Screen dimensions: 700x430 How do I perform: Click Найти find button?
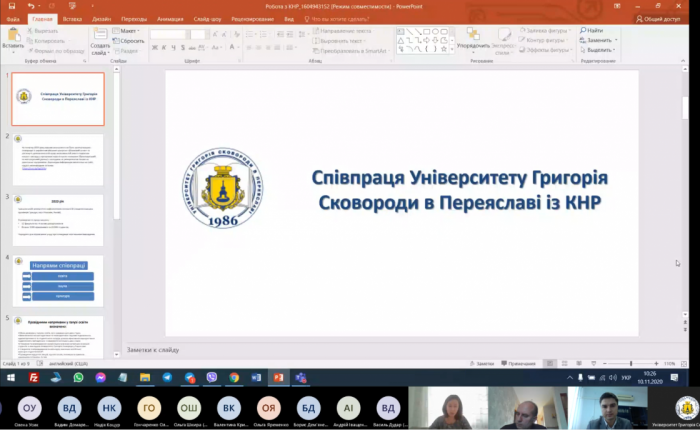pyautogui.click(x=592, y=30)
